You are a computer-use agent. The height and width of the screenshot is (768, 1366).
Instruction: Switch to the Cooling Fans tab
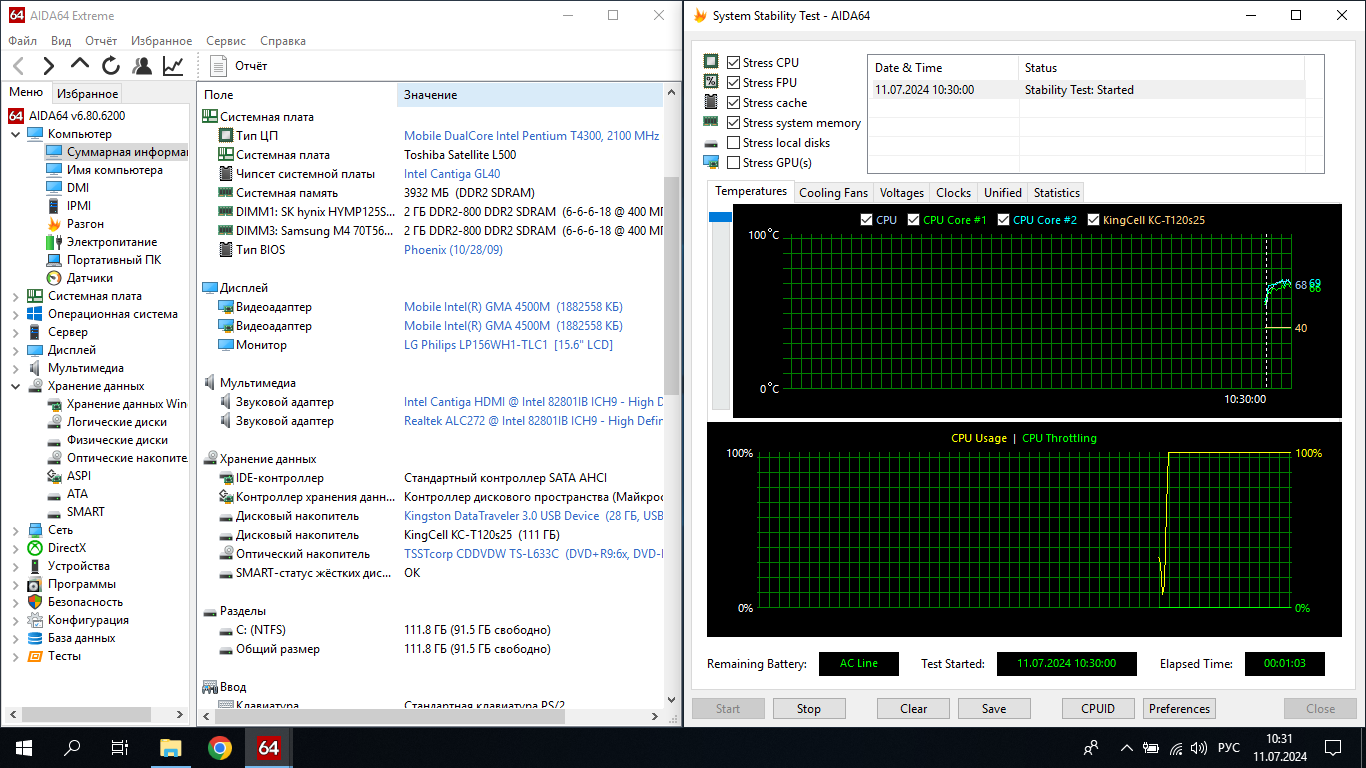tap(833, 193)
